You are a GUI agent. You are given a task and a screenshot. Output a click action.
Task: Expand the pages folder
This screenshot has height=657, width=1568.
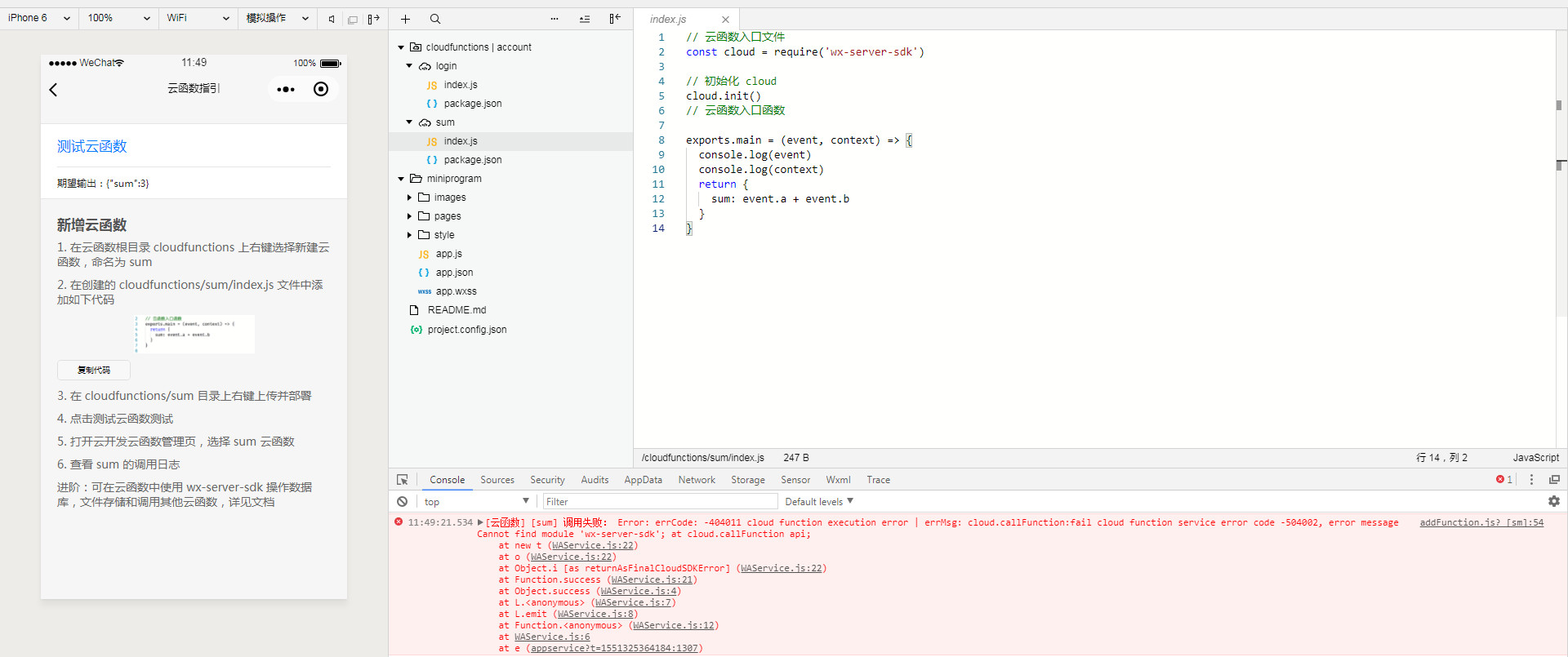tap(409, 216)
